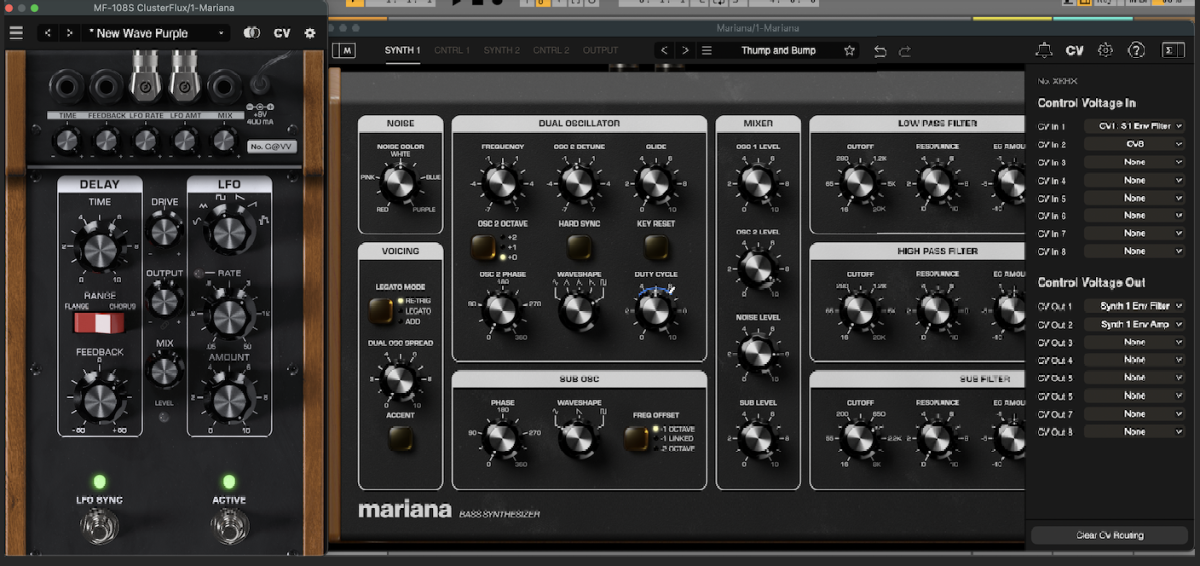Click LFO Sync footswitch
The width and height of the screenshot is (1200, 566).
(x=98, y=523)
